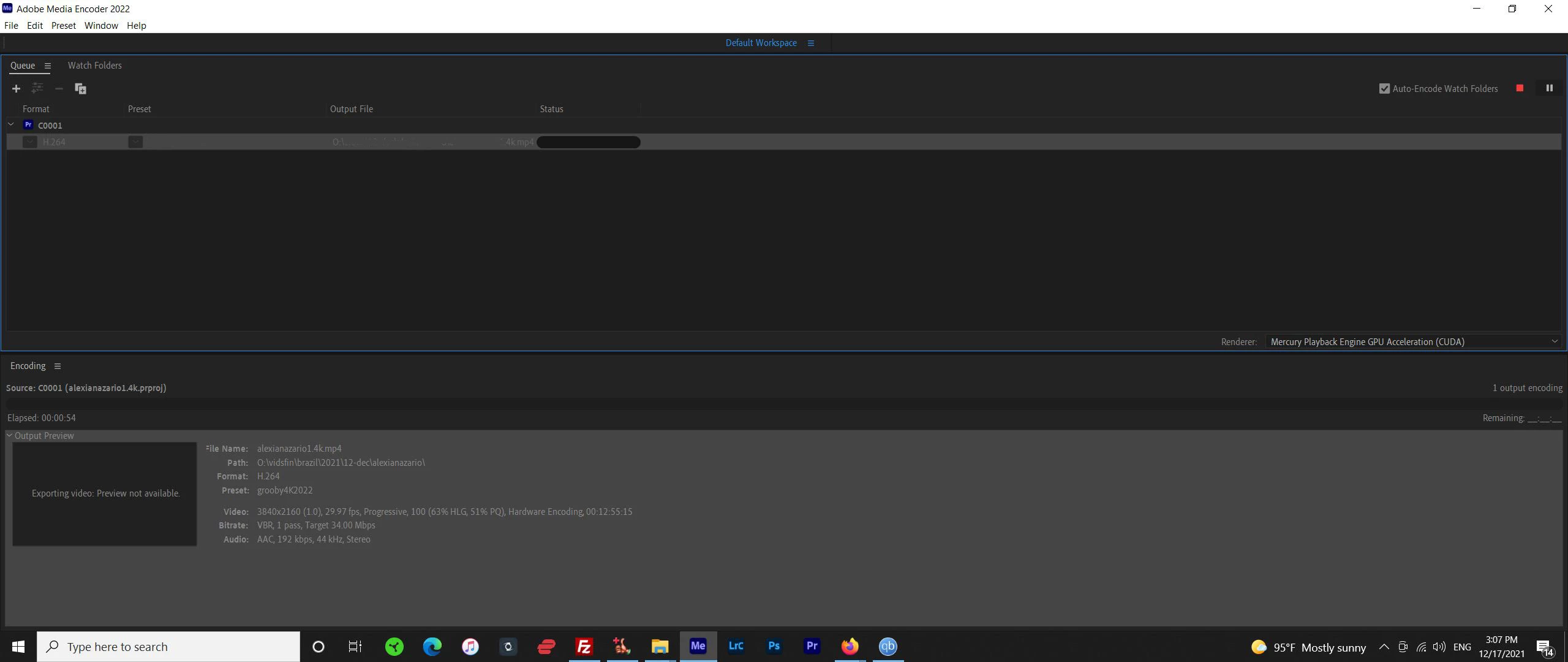Open the H.264 format dropdown arrow

(29, 142)
